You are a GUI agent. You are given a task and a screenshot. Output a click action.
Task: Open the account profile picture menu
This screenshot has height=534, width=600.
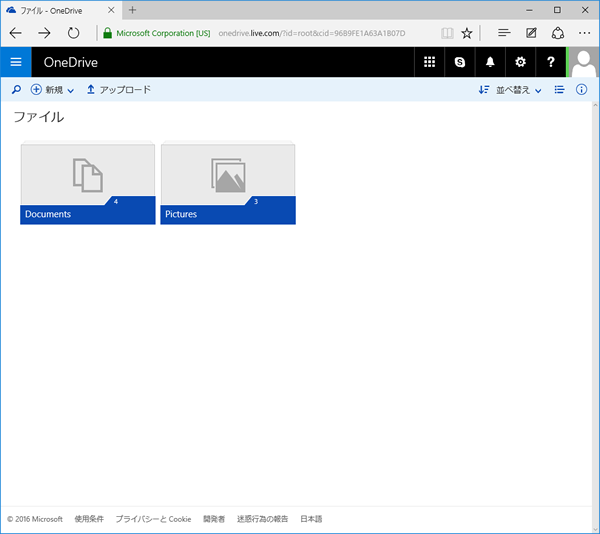(x=583, y=62)
